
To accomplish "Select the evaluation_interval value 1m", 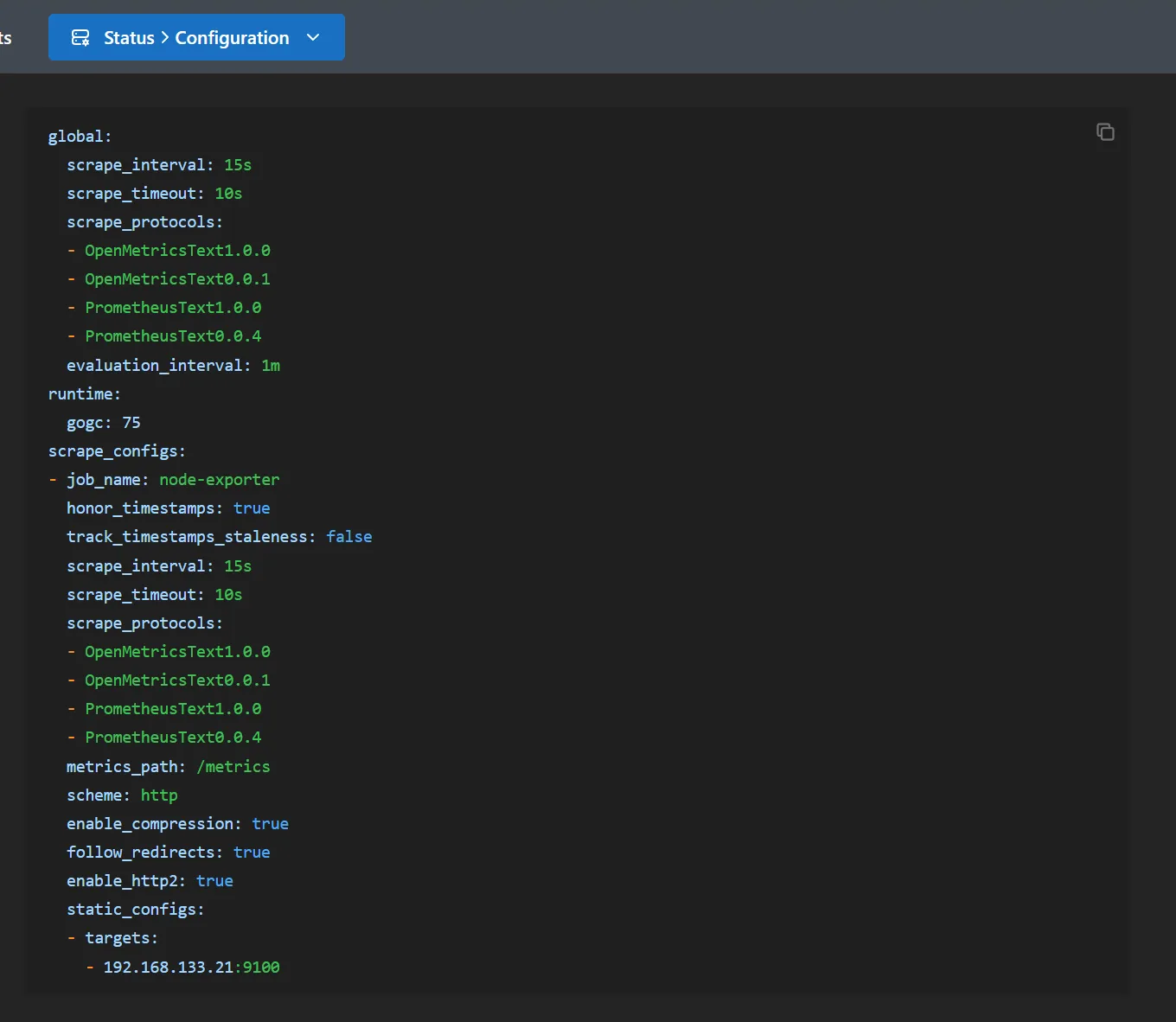I will pos(271,366).
